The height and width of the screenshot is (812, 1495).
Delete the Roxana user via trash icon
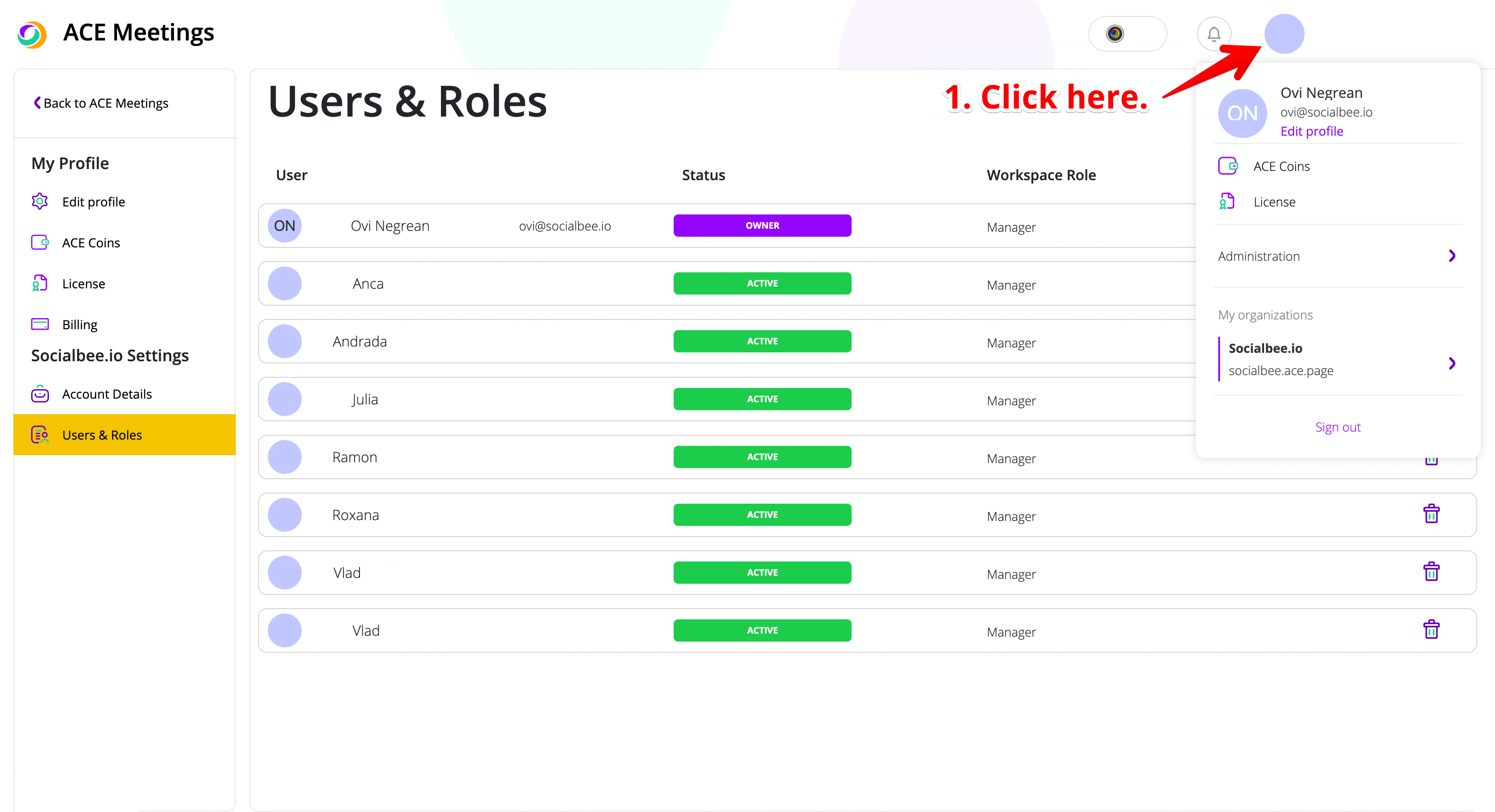tap(1431, 514)
